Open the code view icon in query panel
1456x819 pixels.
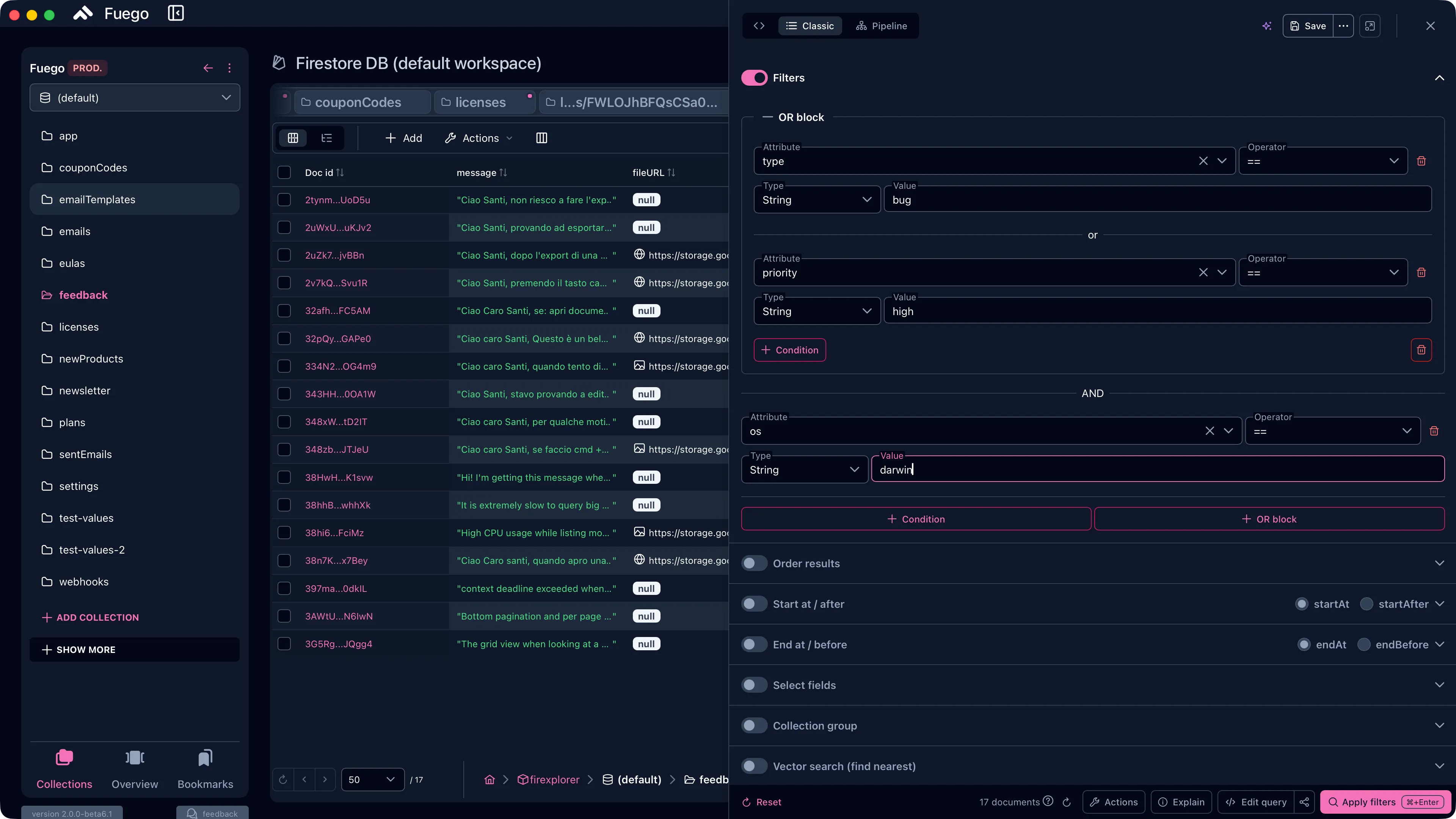pos(759,26)
